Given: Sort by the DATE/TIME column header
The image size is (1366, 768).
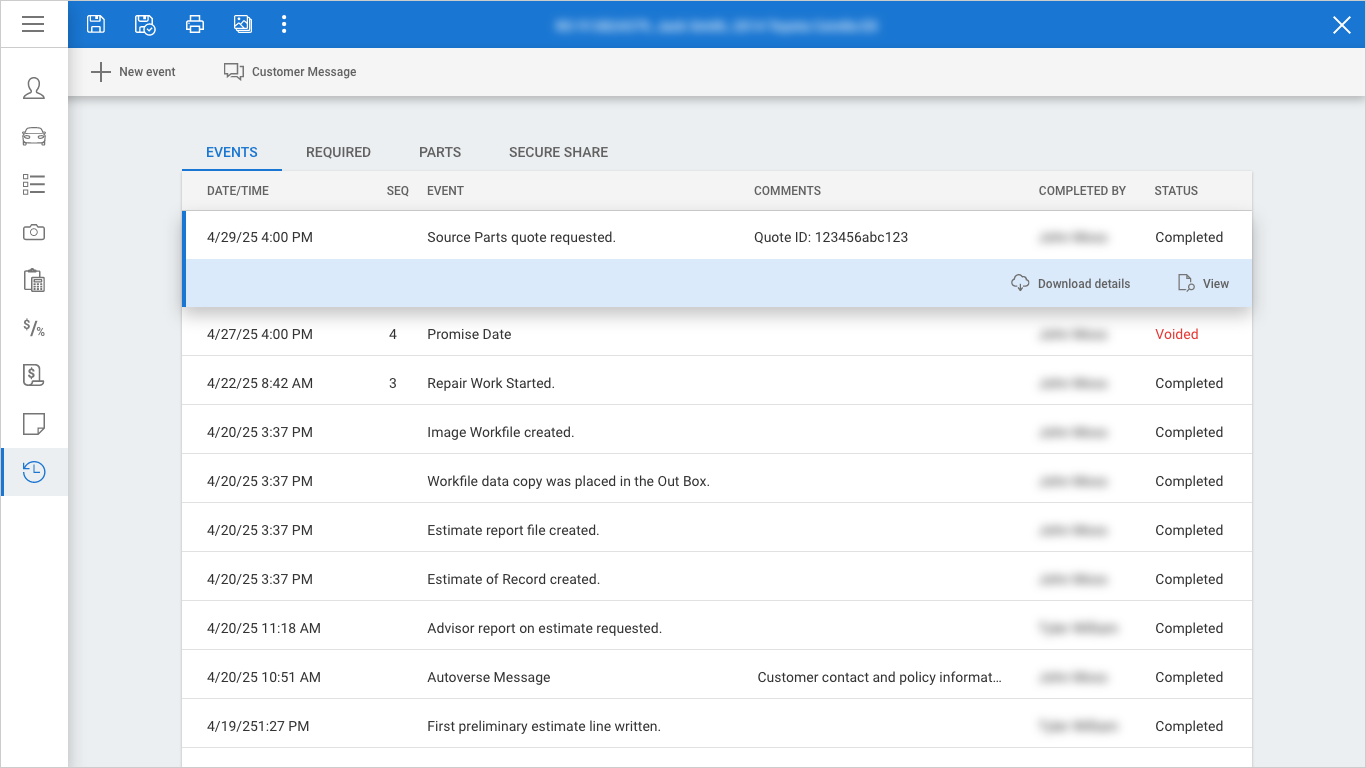Looking at the screenshot, I should pyautogui.click(x=238, y=191).
